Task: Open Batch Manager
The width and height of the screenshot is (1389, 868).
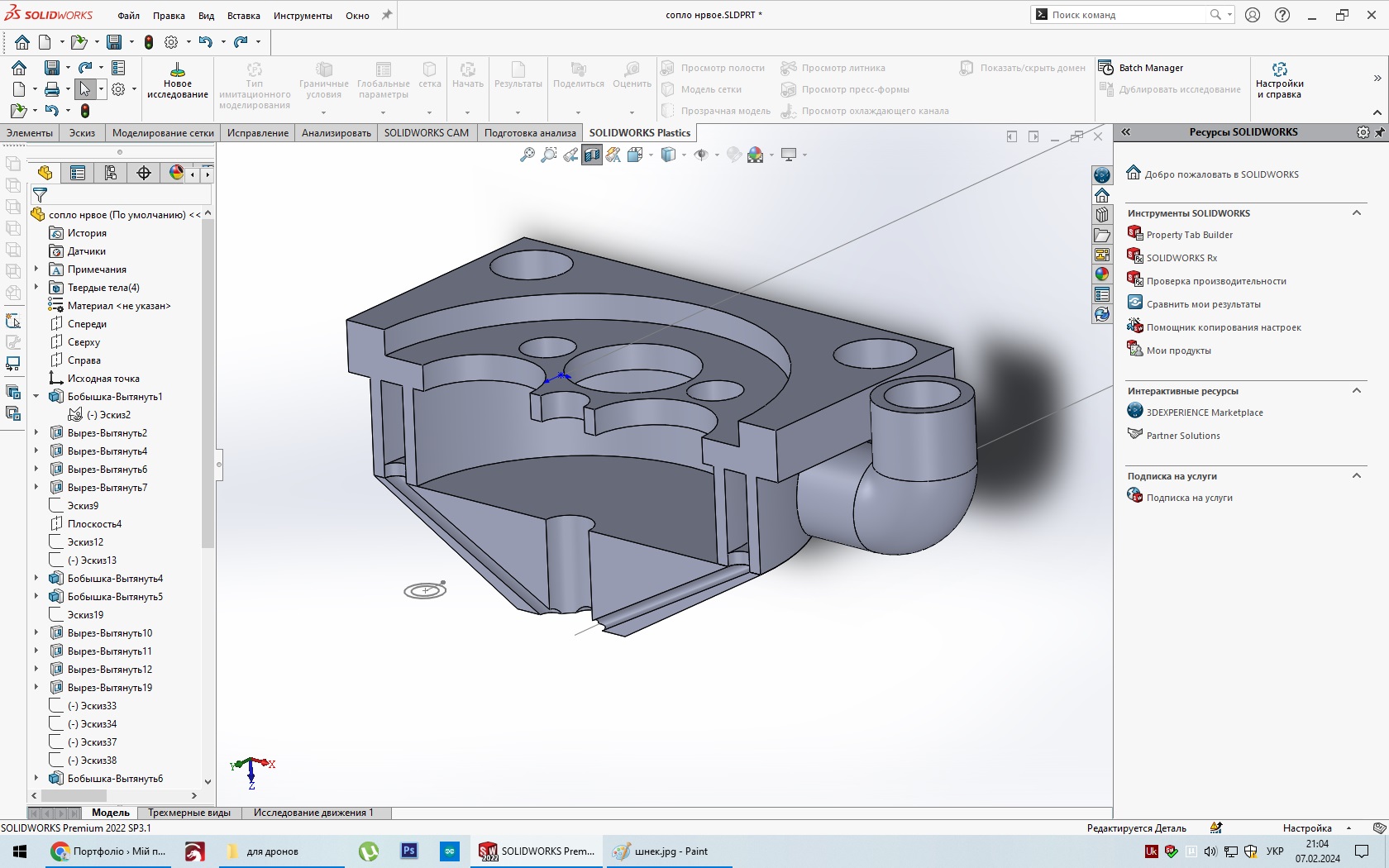Action: click(x=1141, y=68)
